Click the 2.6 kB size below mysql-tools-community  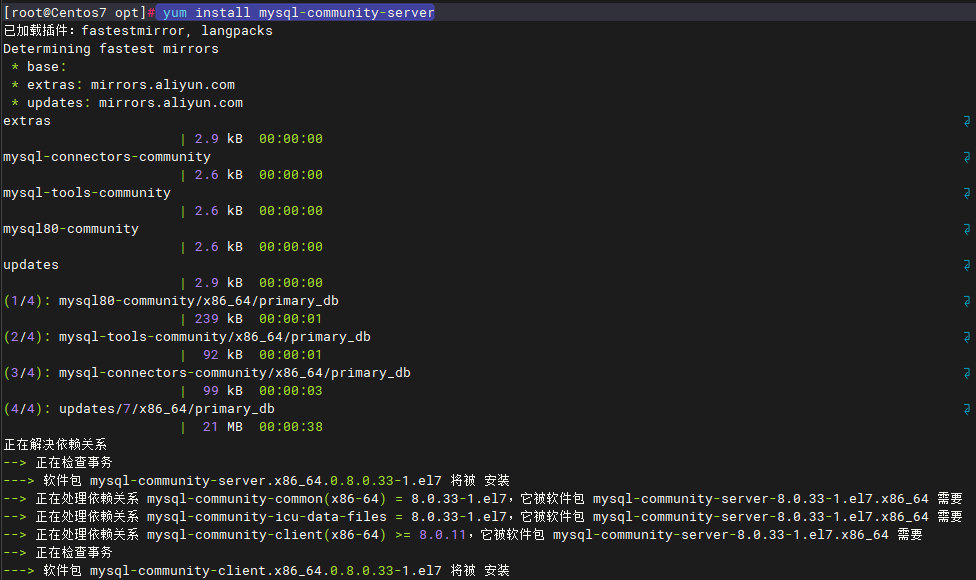coord(218,211)
